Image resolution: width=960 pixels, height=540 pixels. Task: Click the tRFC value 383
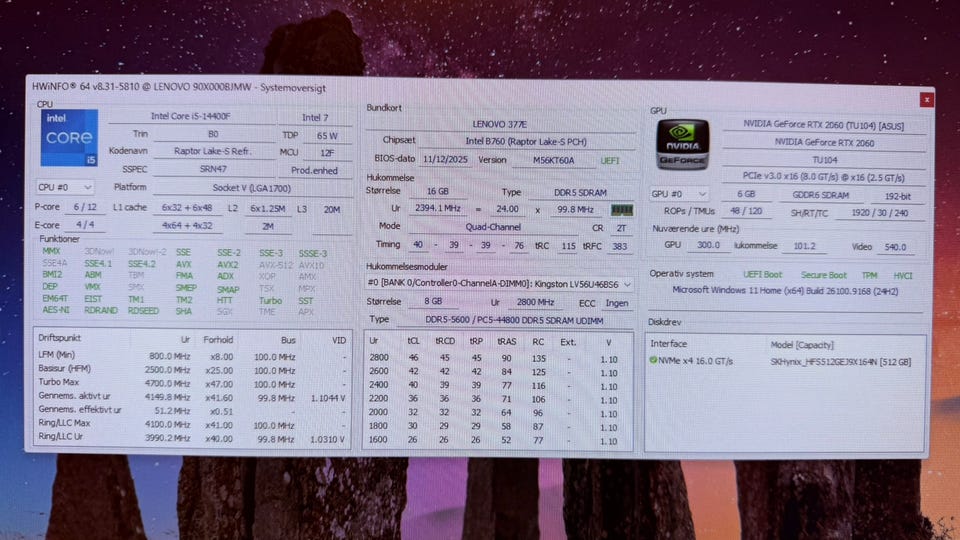pos(620,246)
